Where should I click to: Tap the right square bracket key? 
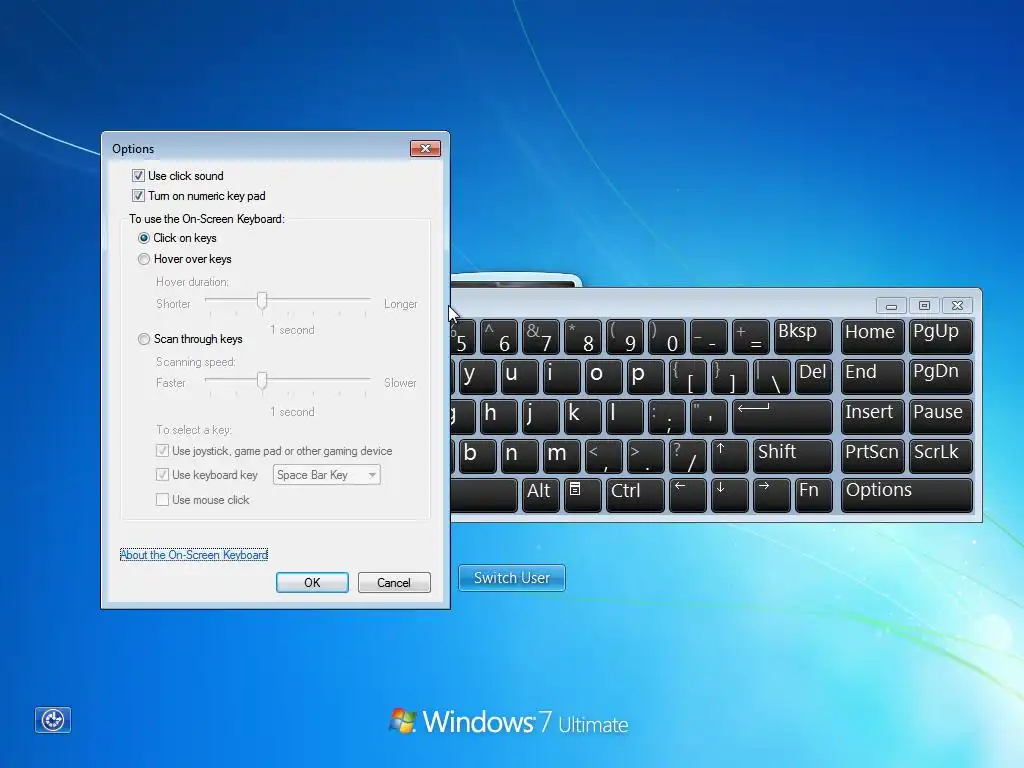pos(729,376)
